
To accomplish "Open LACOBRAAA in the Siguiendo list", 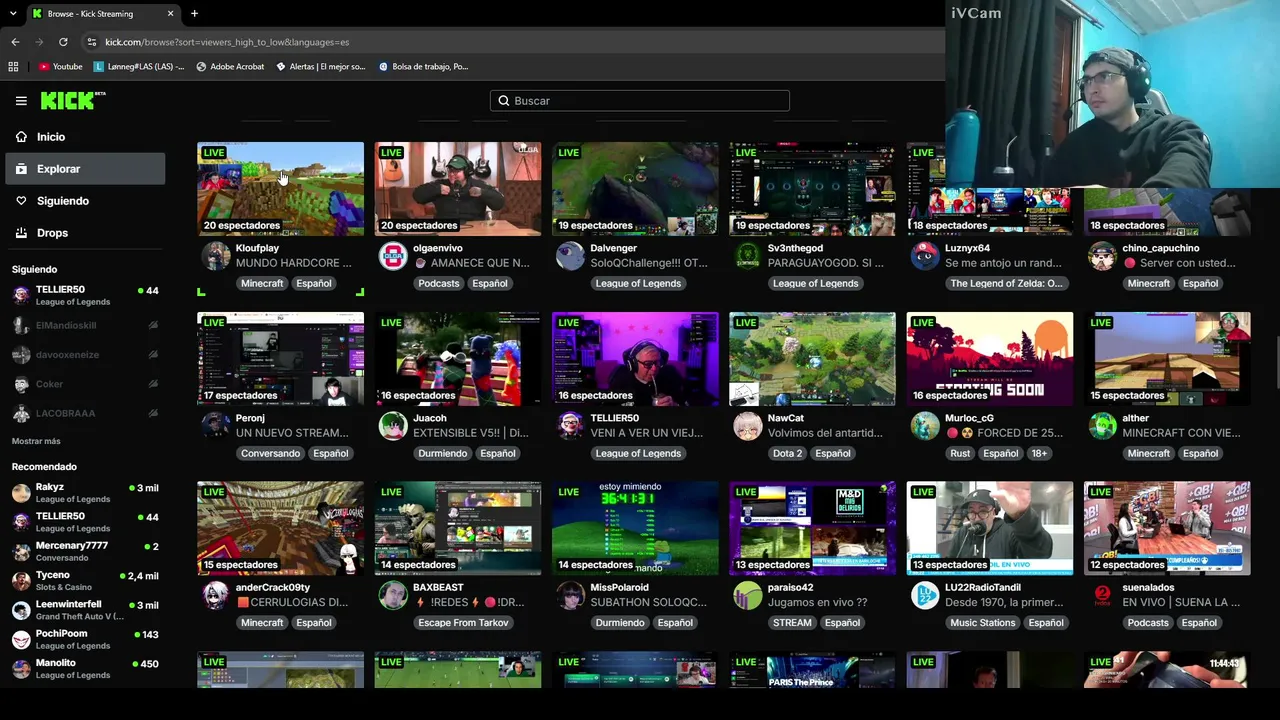I will tap(85, 413).
